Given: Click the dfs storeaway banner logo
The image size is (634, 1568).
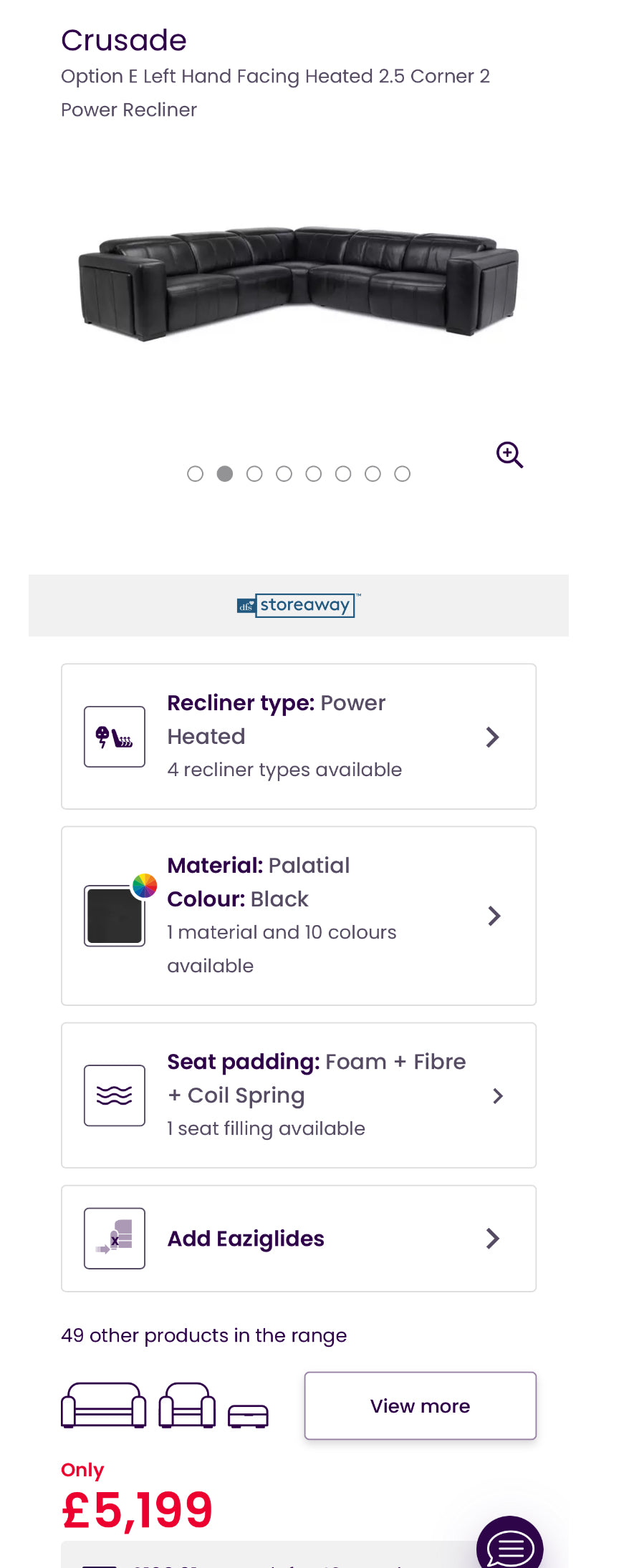Looking at the screenshot, I should click(x=299, y=605).
